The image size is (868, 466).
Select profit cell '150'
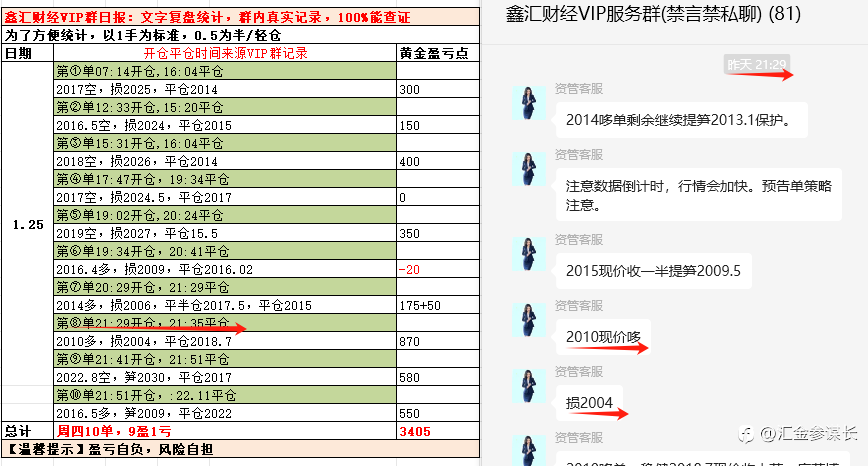point(438,125)
